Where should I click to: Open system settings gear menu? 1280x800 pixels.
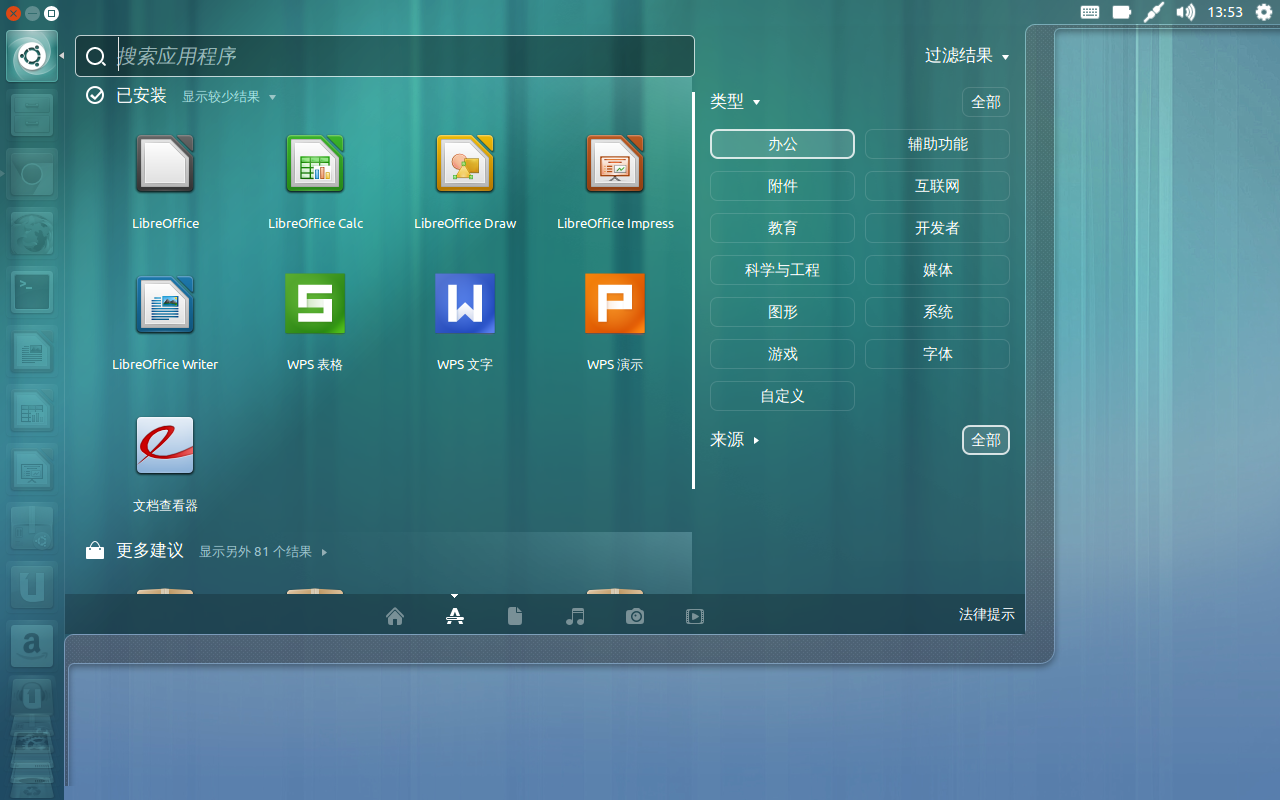click(1264, 12)
